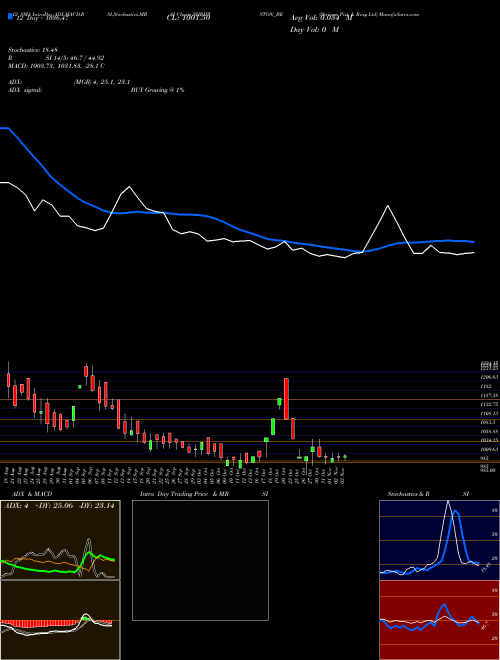Click the 1132.75 price axis label
This screenshot has width=500, height=660.
pyautogui.click(x=489, y=405)
